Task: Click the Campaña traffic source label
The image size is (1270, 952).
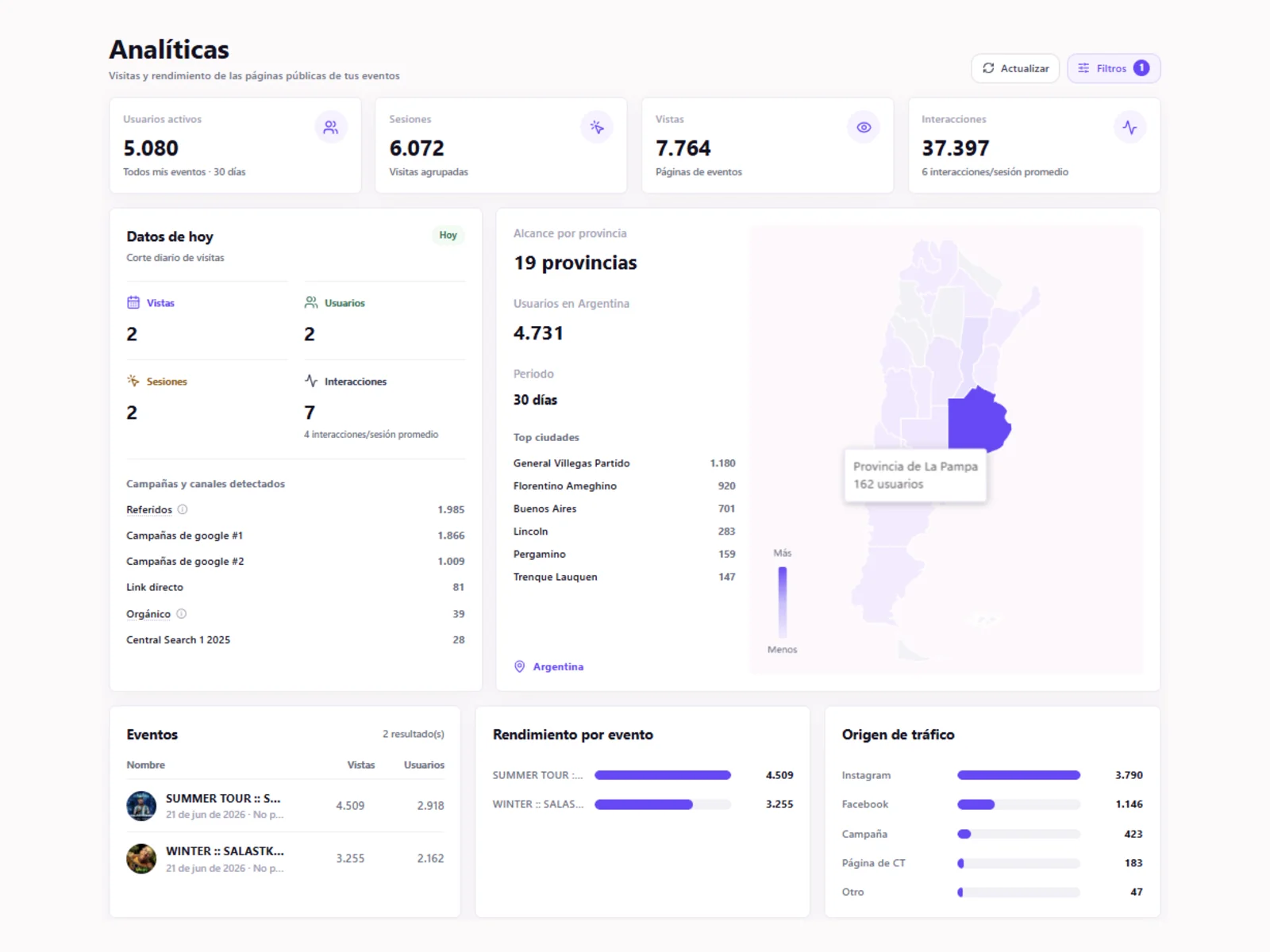Action: coord(864,834)
